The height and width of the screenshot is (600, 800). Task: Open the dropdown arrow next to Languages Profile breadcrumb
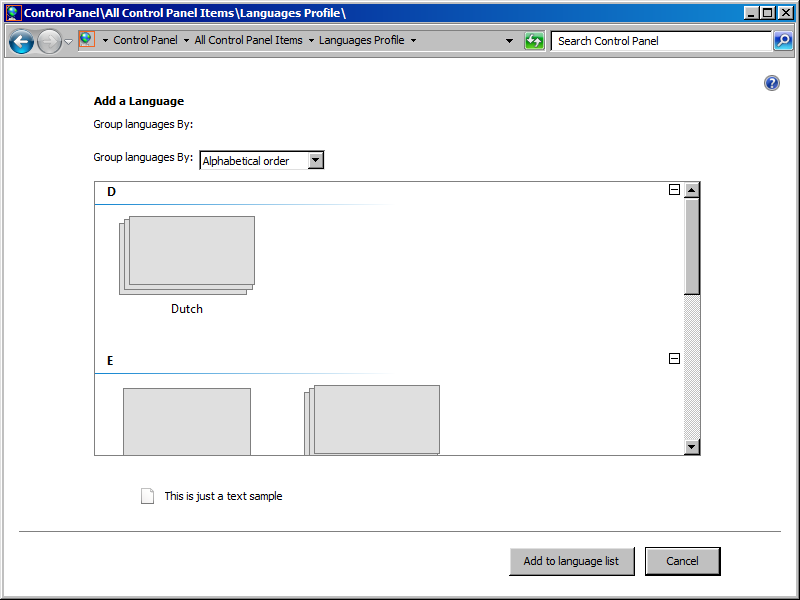click(x=411, y=41)
